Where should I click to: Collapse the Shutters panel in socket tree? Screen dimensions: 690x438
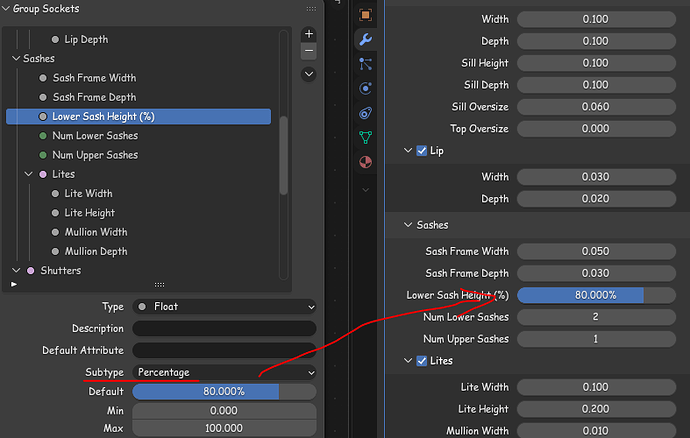coord(16,270)
